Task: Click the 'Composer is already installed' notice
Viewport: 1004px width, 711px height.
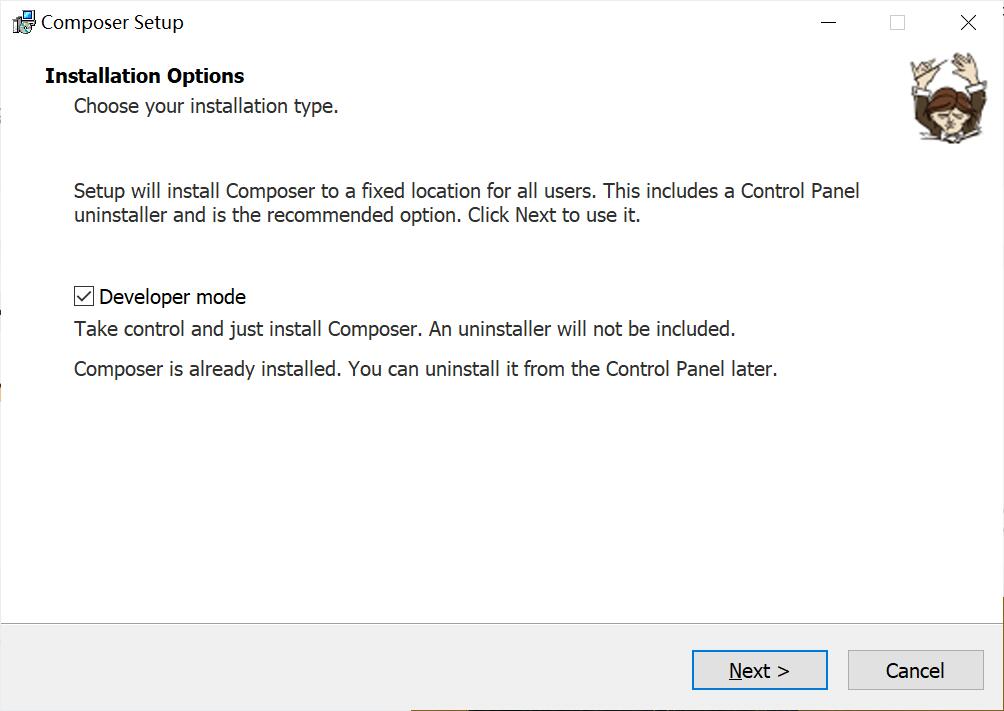Action: pyautogui.click(x=425, y=369)
